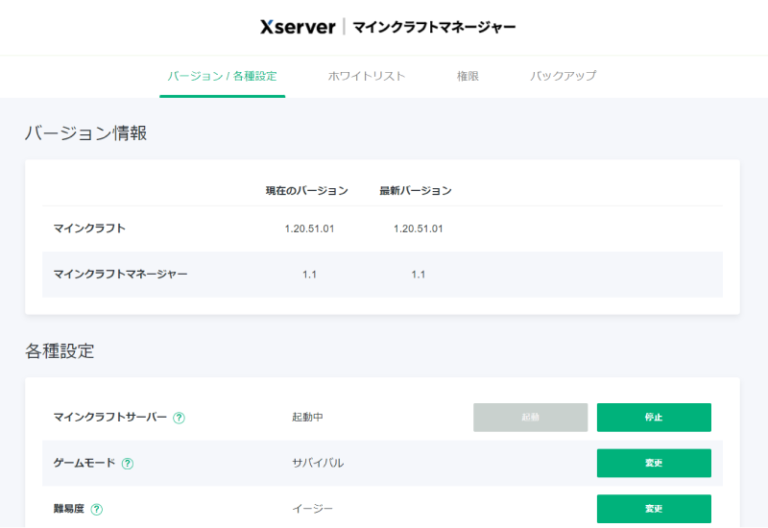Screen dimensions: 768x528
Task: Click the サバイバル game mode value
Action: (318, 463)
